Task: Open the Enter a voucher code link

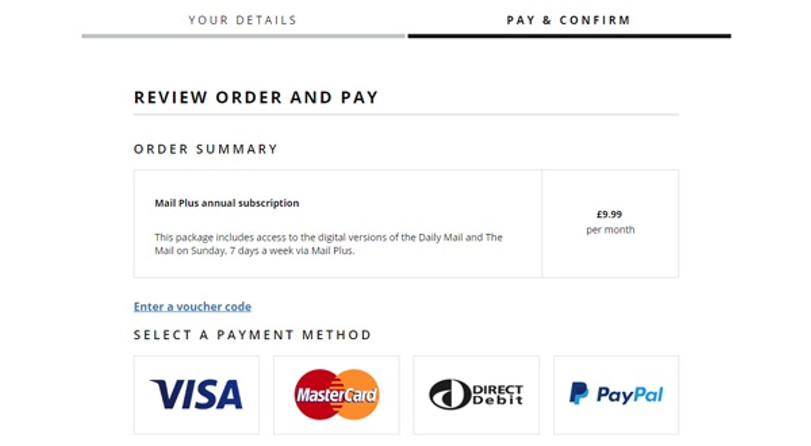Action: tap(192, 307)
